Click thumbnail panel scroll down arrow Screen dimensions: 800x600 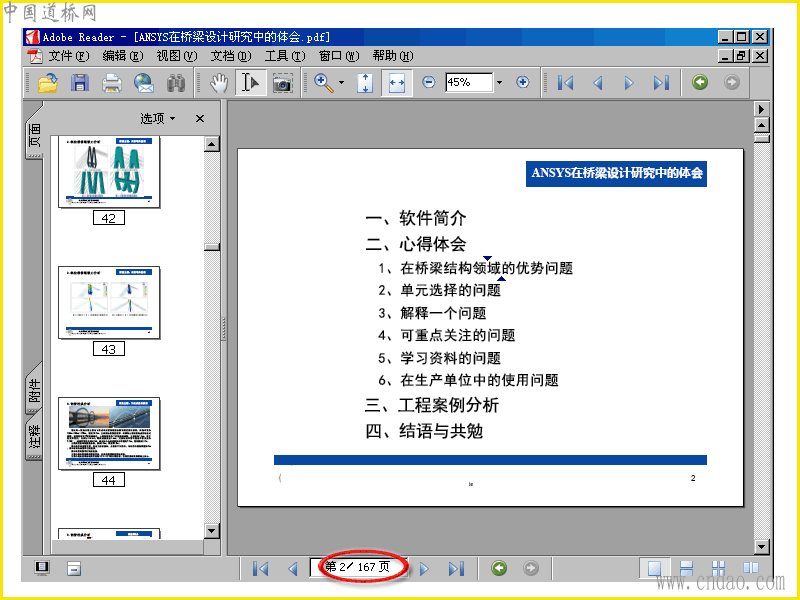coord(212,531)
